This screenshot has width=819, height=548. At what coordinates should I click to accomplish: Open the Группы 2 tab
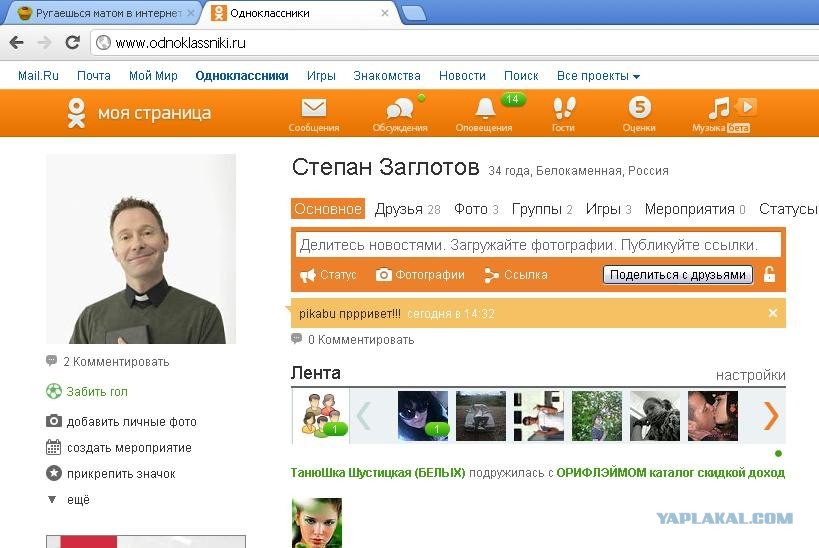542,209
